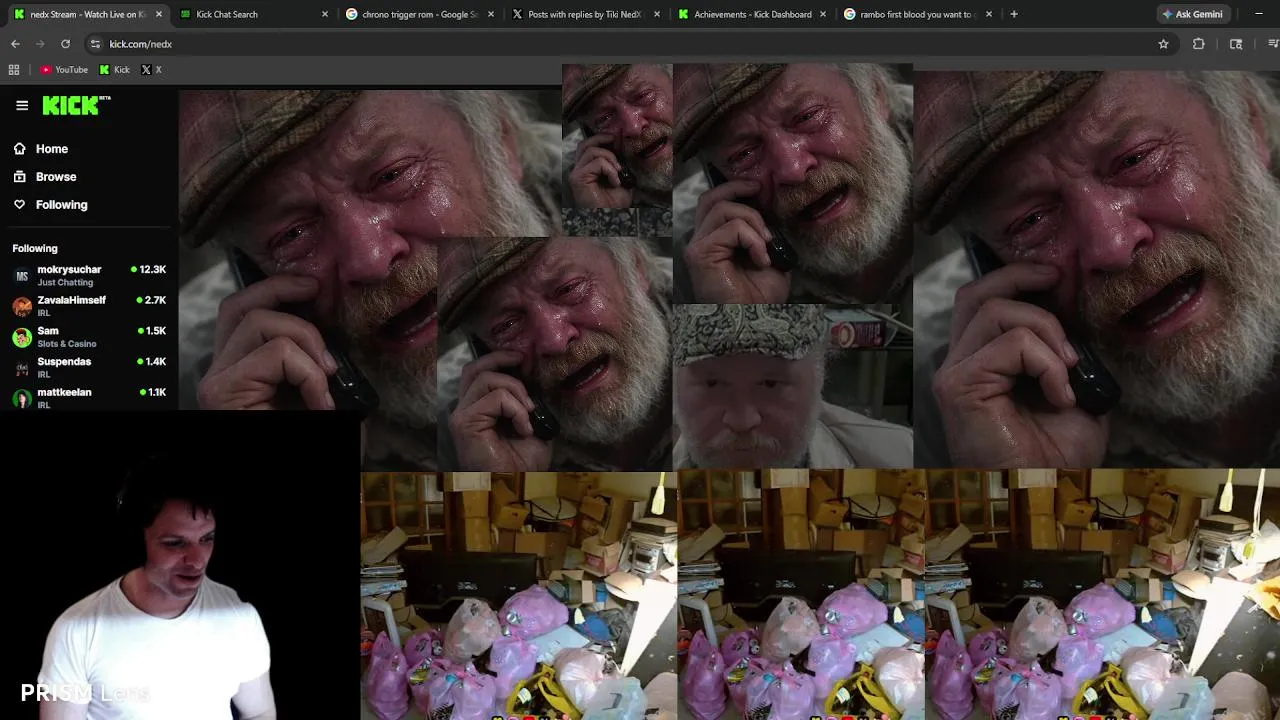Click the 1.4K viewer count for Suspendas
The image size is (1280, 720).
tap(151, 362)
